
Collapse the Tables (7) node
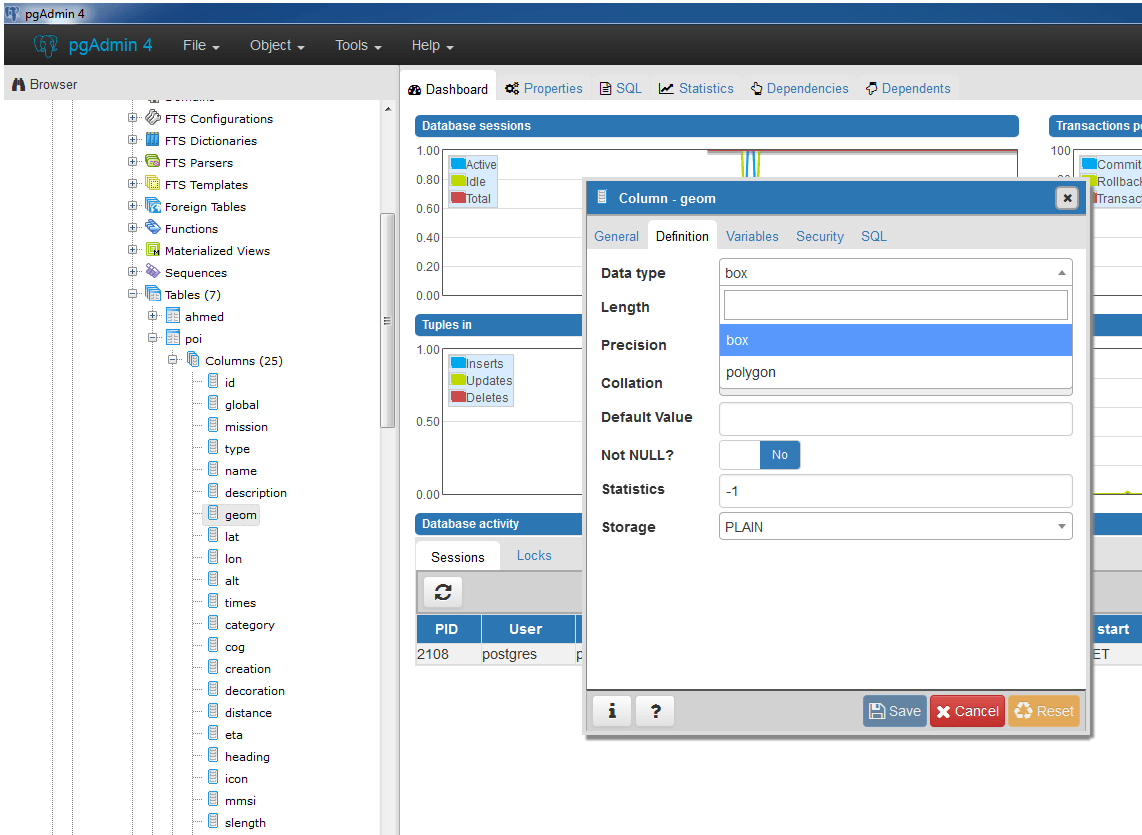(133, 294)
